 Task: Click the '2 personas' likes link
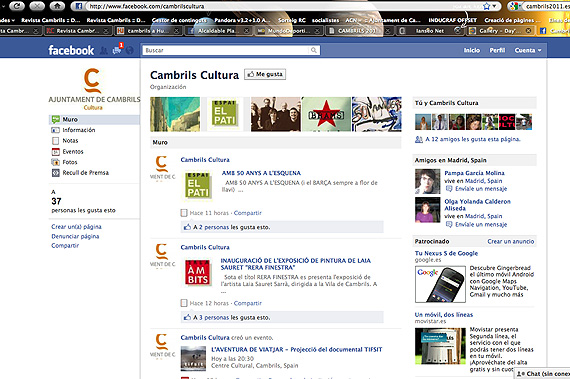pos(214,227)
